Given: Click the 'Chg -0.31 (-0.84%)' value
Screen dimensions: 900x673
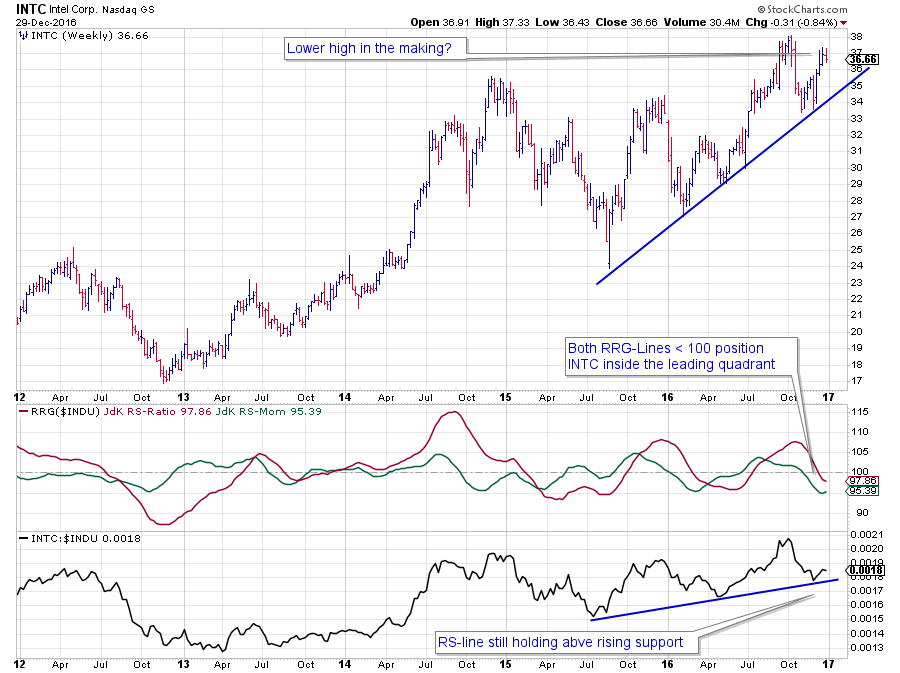Looking at the screenshot, I should pyautogui.click(x=791, y=22).
